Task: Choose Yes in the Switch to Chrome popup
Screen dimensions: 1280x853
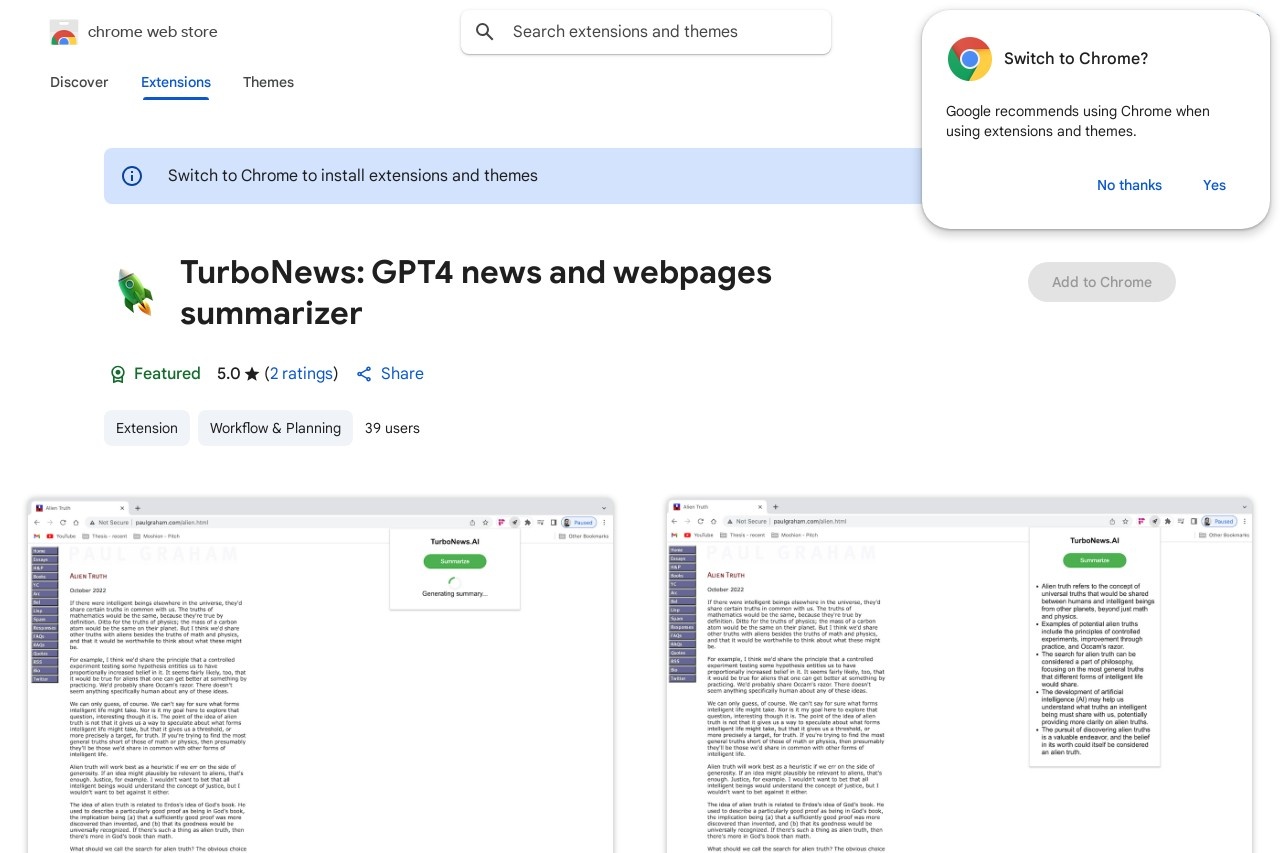Action: pos(1214,185)
